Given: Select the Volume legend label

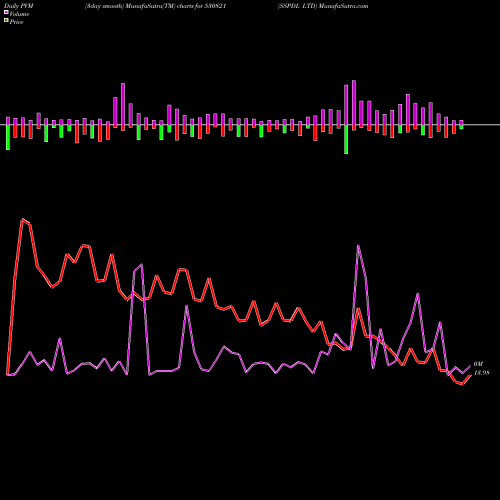Looking at the screenshot, I should point(19,14).
